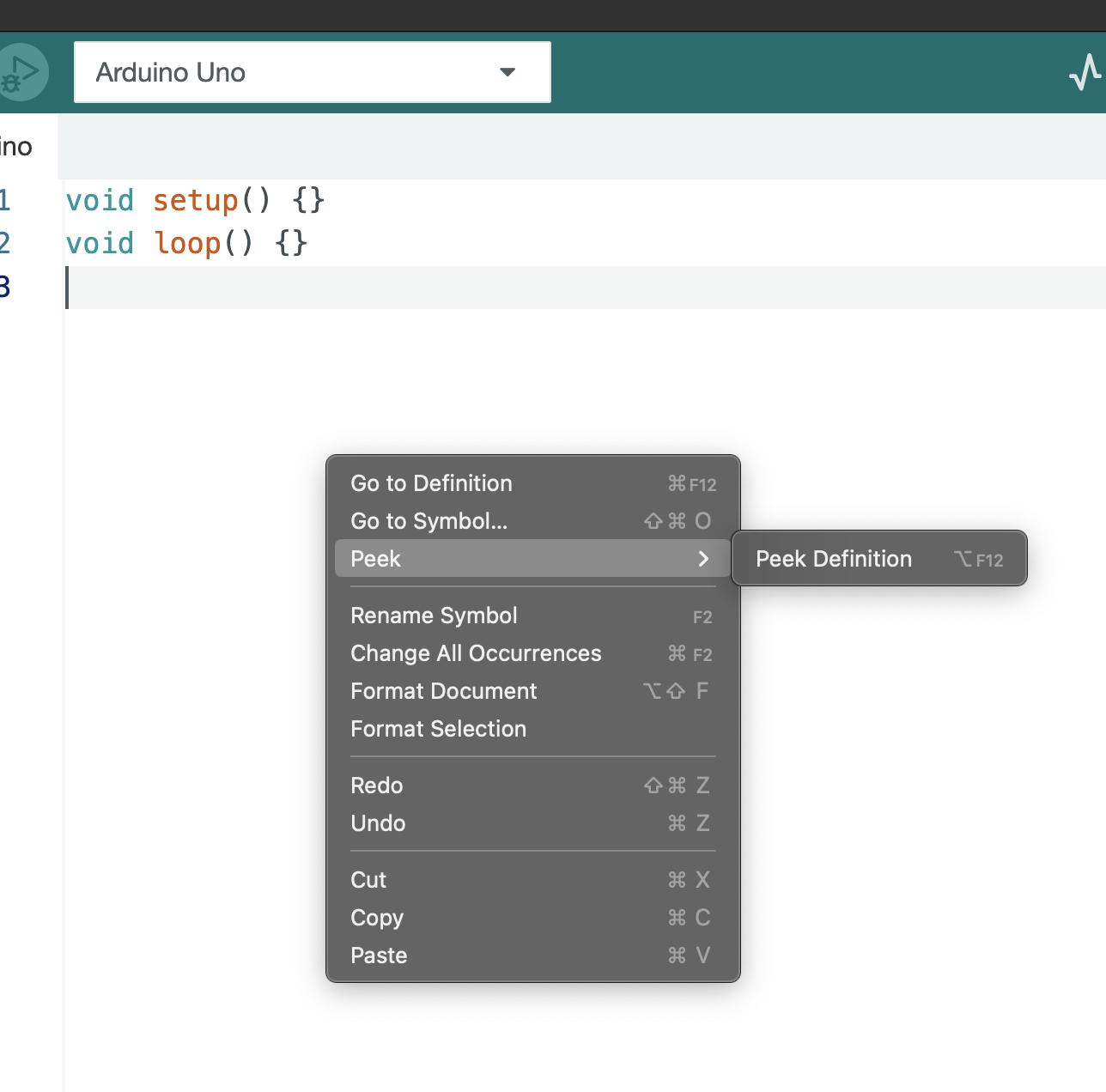Choose Format Document menu entry
The height and width of the screenshot is (1092, 1106).
point(533,691)
